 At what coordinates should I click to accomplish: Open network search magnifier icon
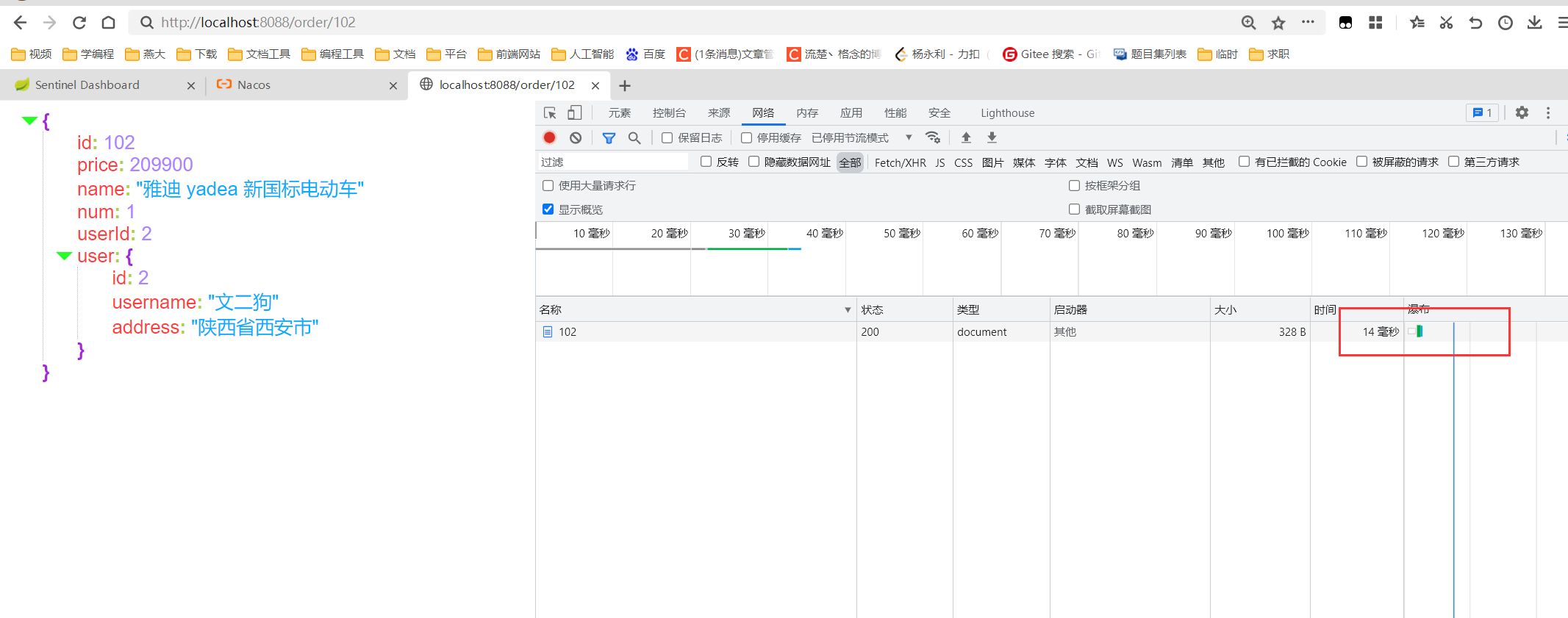[634, 137]
